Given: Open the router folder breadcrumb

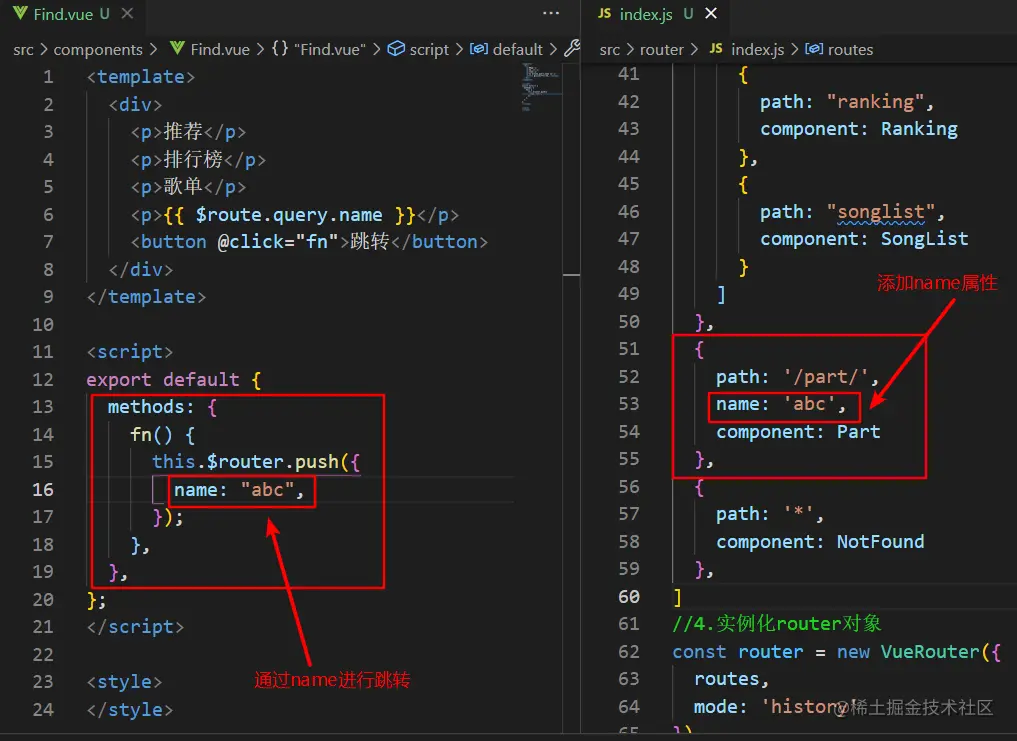Looking at the screenshot, I should click(662, 49).
